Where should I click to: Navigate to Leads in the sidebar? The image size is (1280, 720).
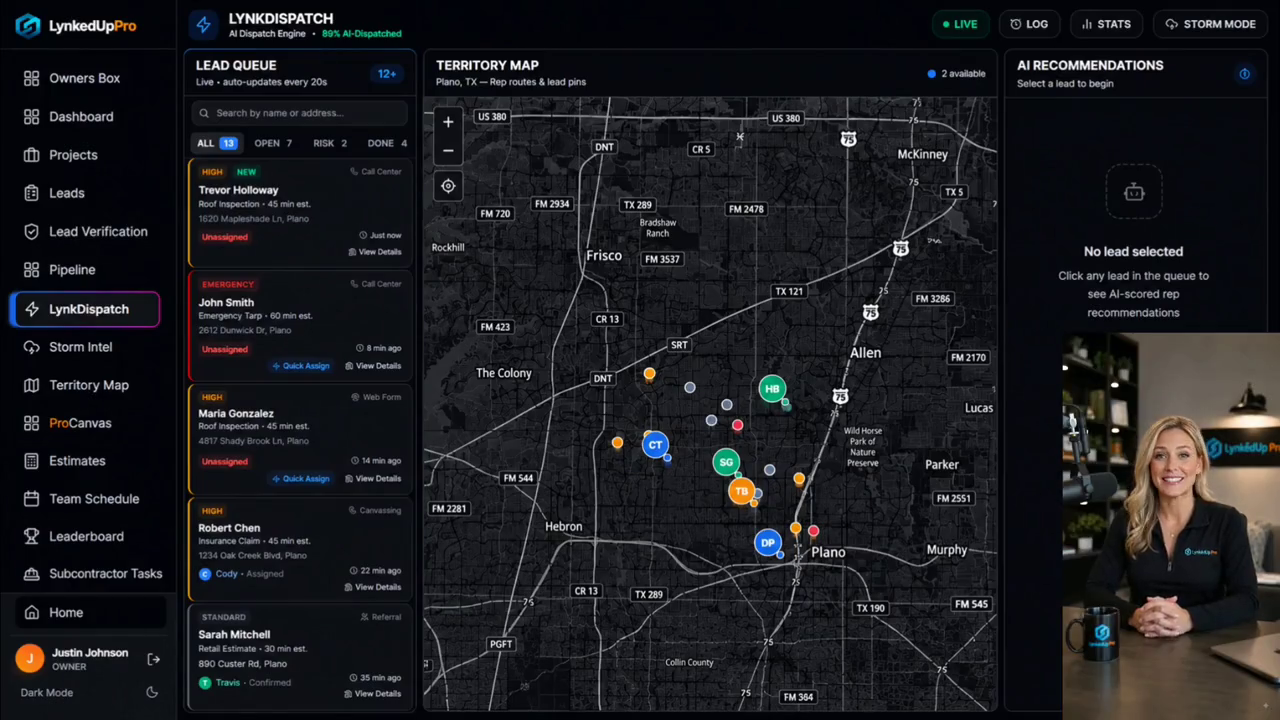67,193
